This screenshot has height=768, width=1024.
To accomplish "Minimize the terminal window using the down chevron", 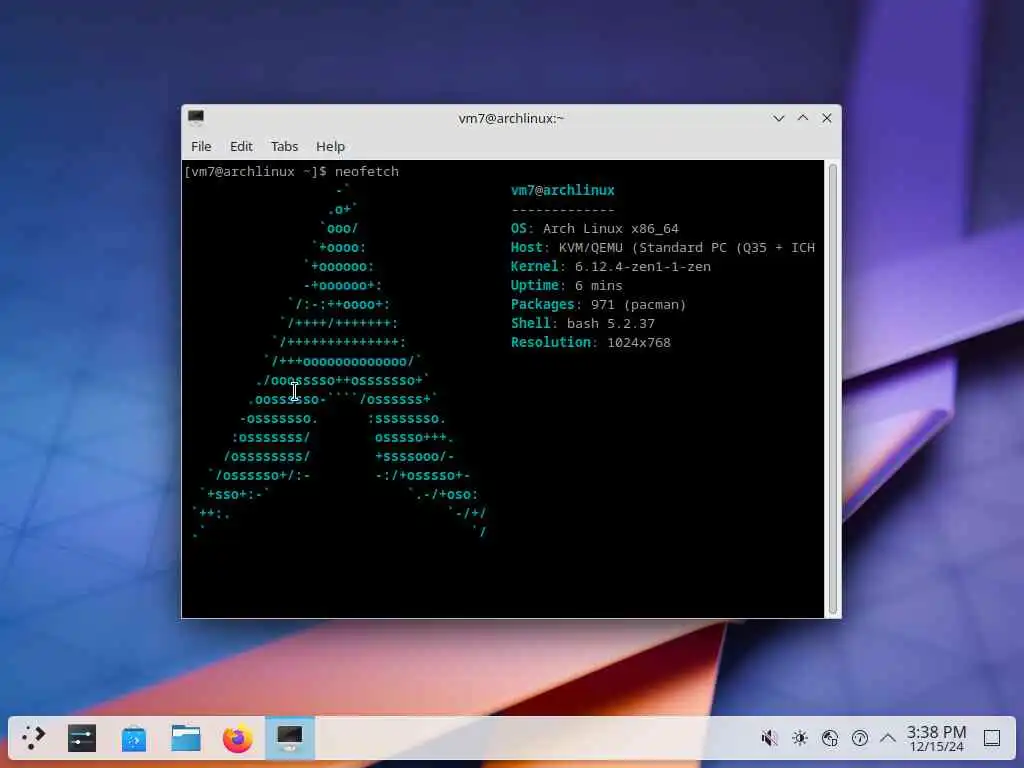I will (x=778, y=118).
